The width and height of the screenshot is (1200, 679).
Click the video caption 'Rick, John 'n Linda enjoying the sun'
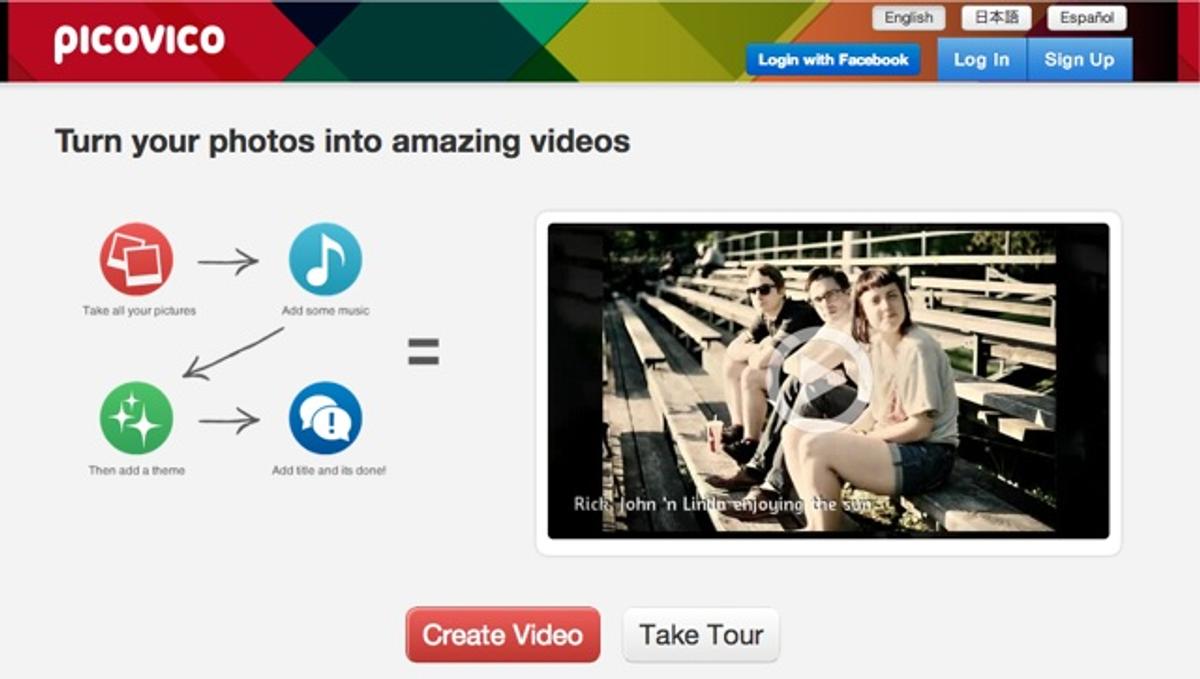pos(722,504)
